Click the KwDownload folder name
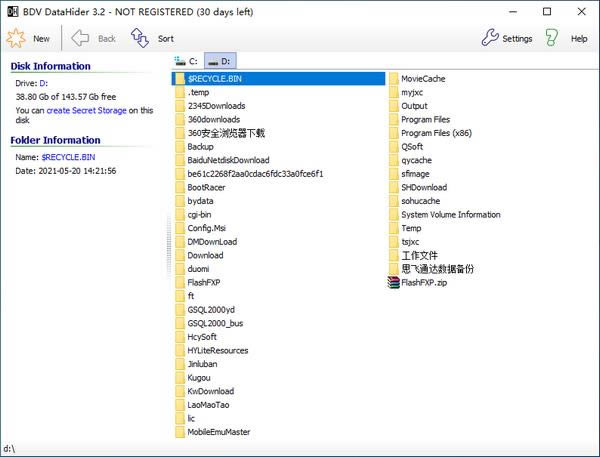Viewport: 600px width, 457px height. click(x=210, y=391)
